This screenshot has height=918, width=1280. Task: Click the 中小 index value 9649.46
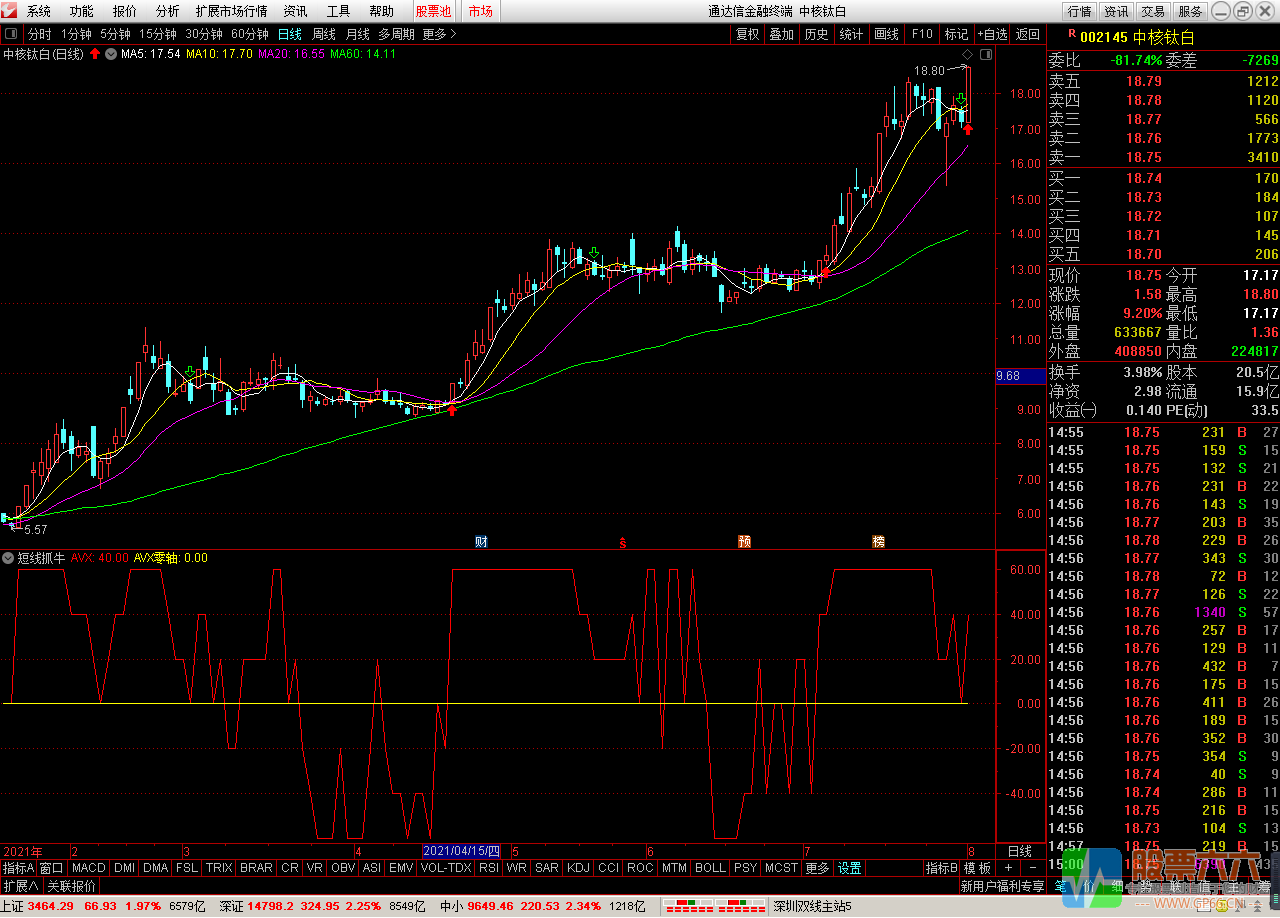pos(490,907)
